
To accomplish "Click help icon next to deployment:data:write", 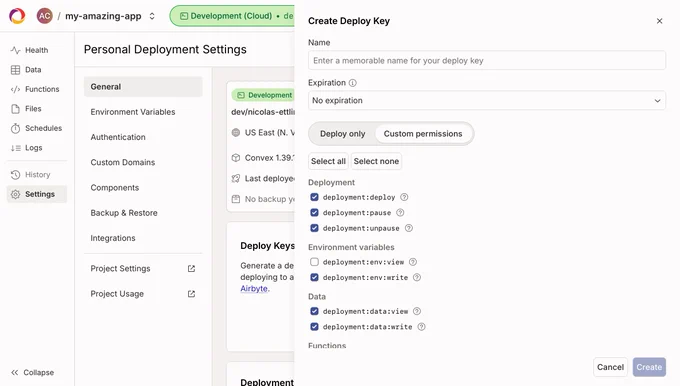I will tap(421, 327).
